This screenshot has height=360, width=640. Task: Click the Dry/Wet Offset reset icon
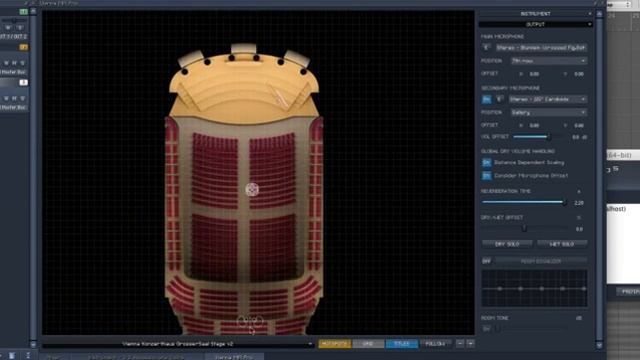[x=579, y=218]
